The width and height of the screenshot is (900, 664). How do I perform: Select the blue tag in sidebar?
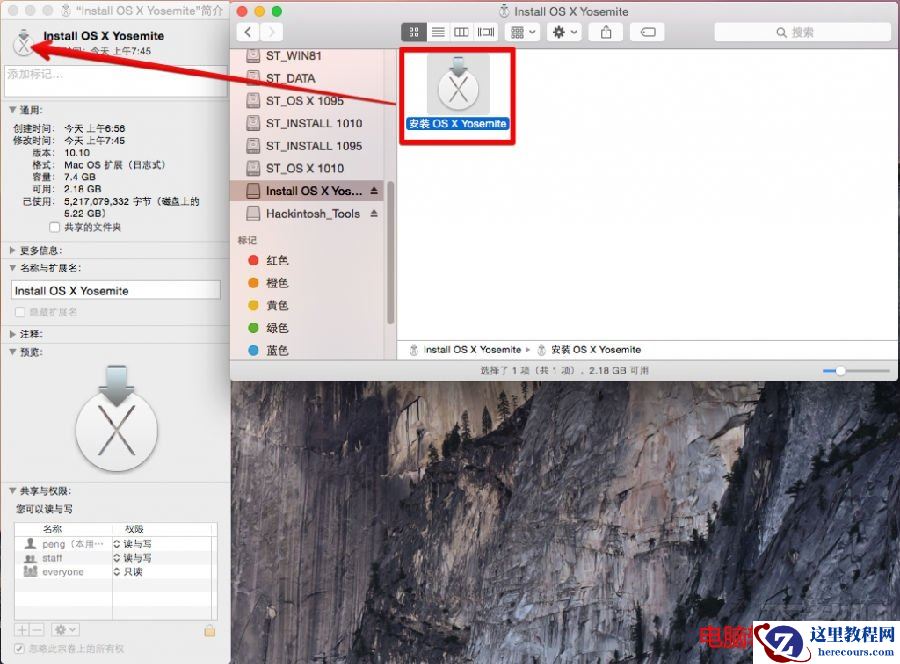[x=307, y=350]
